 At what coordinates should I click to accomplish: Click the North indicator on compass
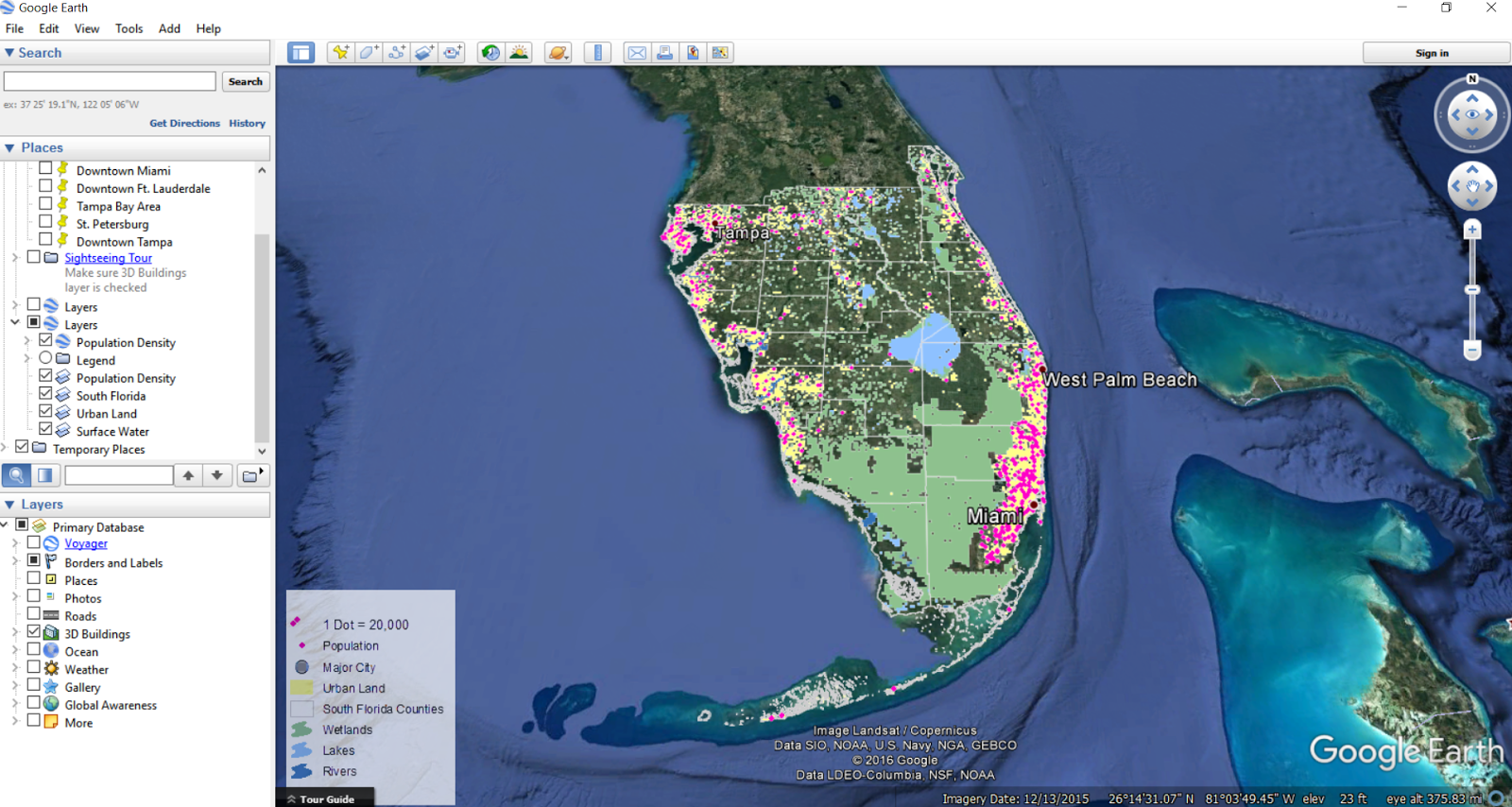tap(1472, 79)
